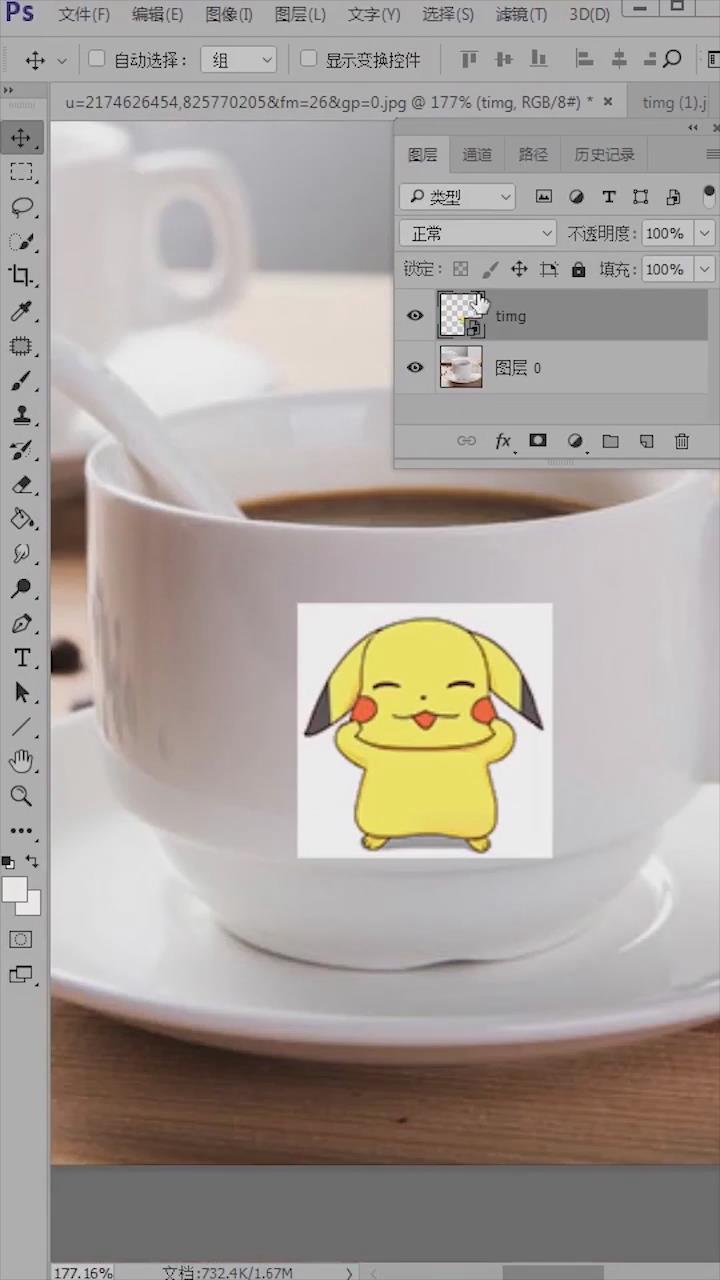
Task: Select the Line tool
Action: (21, 727)
